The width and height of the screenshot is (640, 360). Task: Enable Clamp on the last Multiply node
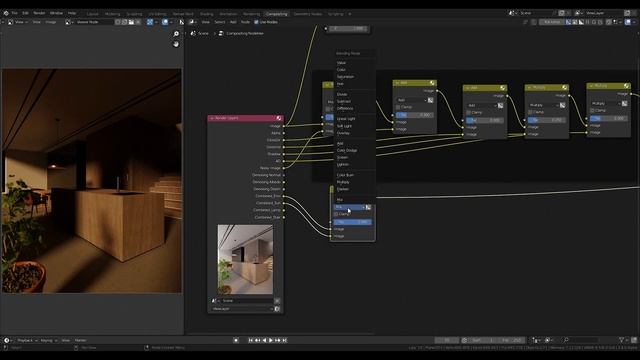tap(592, 110)
